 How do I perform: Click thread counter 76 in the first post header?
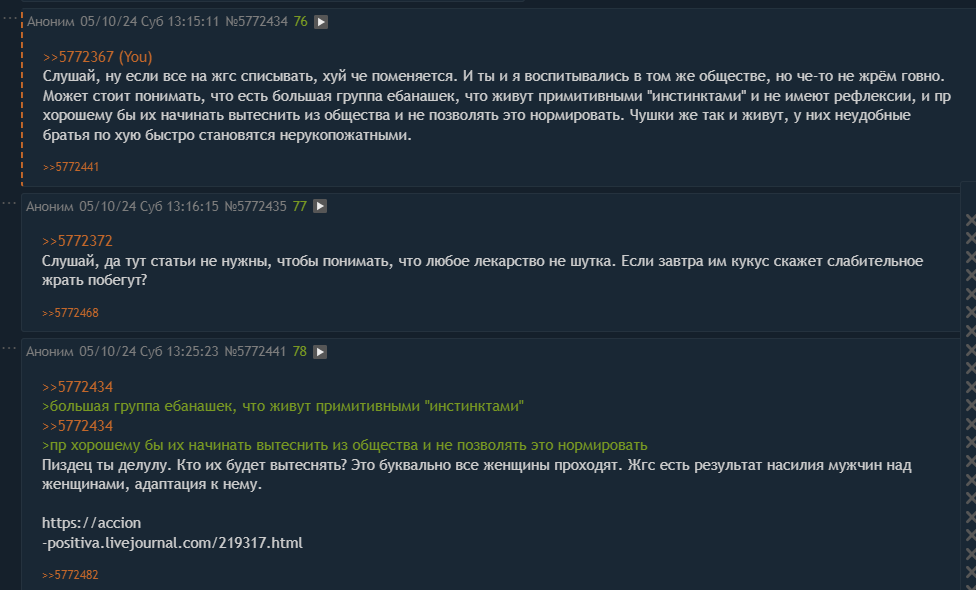pyautogui.click(x=301, y=22)
